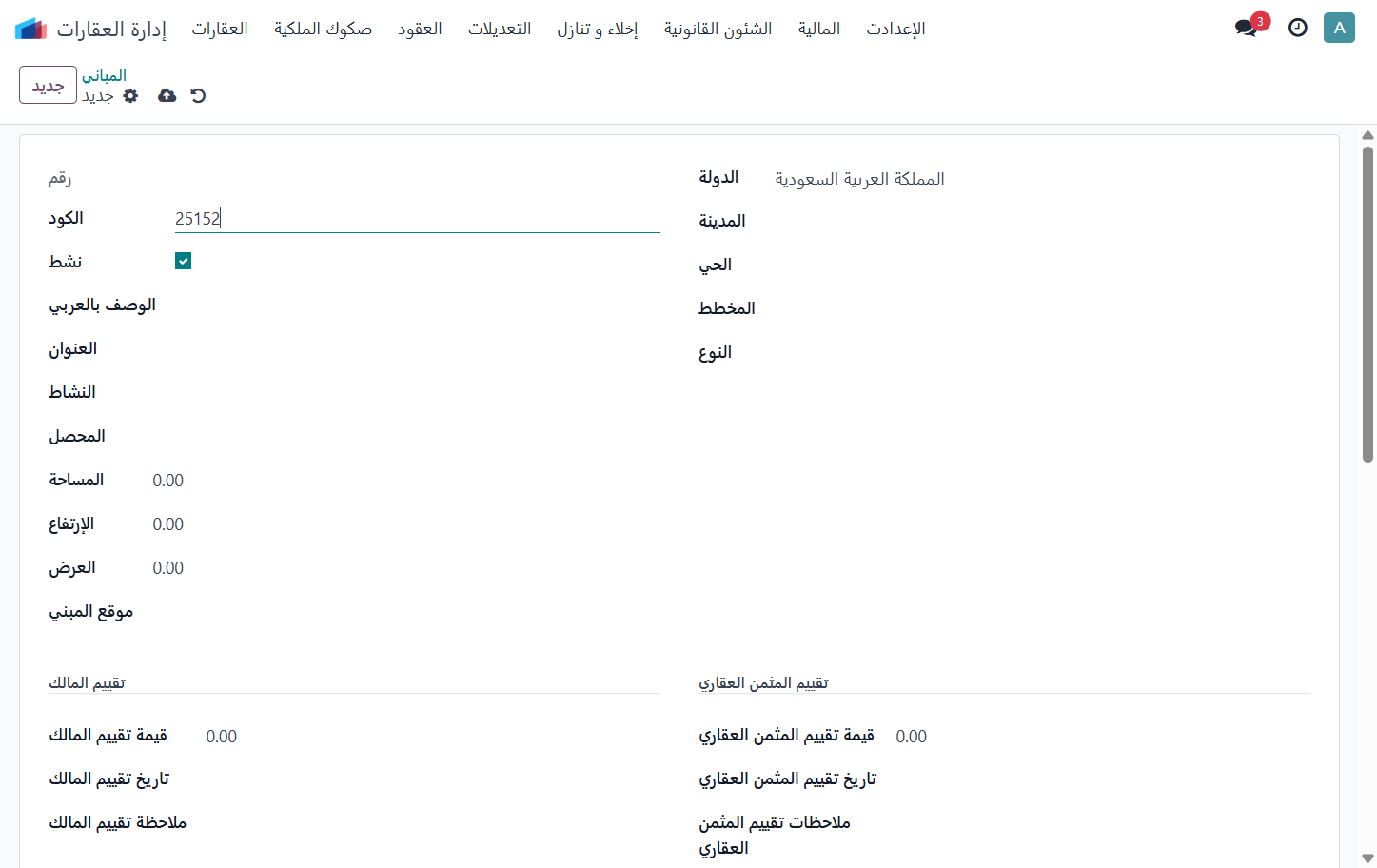The width and height of the screenshot is (1377, 868).
Task: Open user avatar menu A
Action: click(x=1339, y=28)
